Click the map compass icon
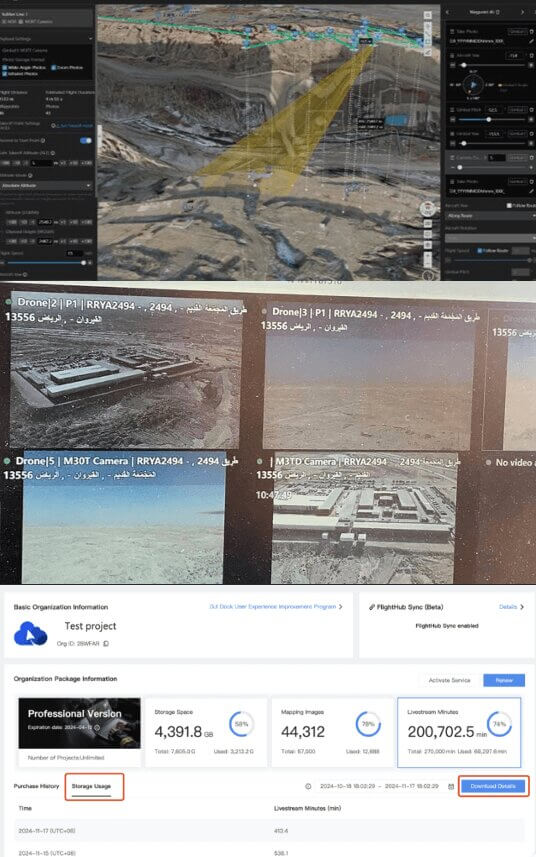536x857 pixels. click(428, 208)
